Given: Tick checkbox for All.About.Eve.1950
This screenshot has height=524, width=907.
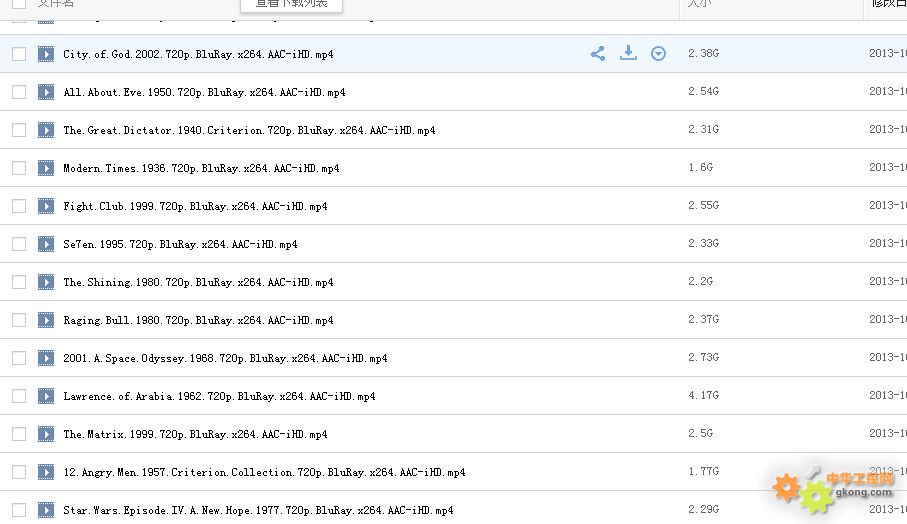Looking at the screenshot, I should [19, 92].
